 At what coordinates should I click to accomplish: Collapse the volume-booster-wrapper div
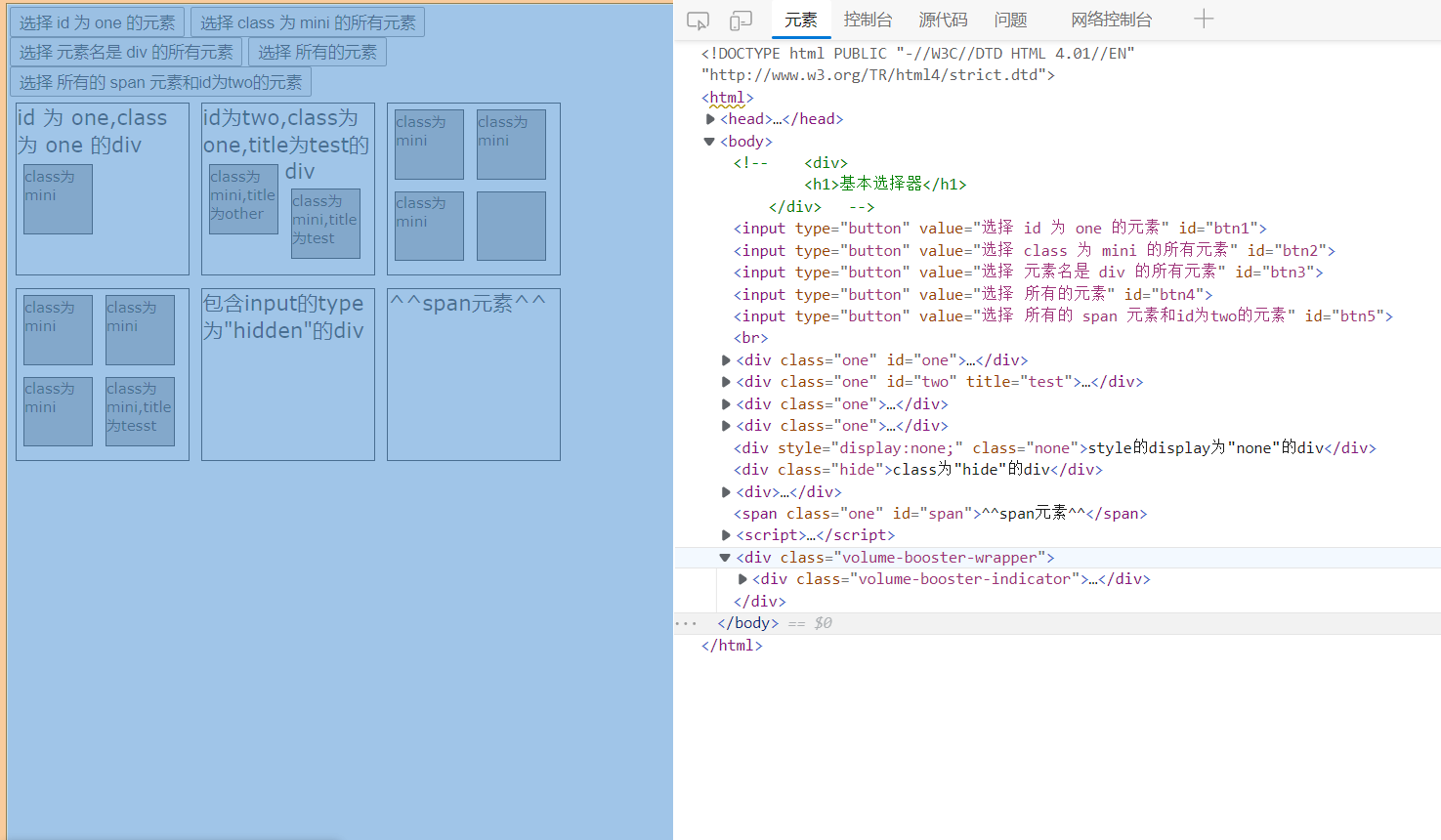tap(725, 558)
